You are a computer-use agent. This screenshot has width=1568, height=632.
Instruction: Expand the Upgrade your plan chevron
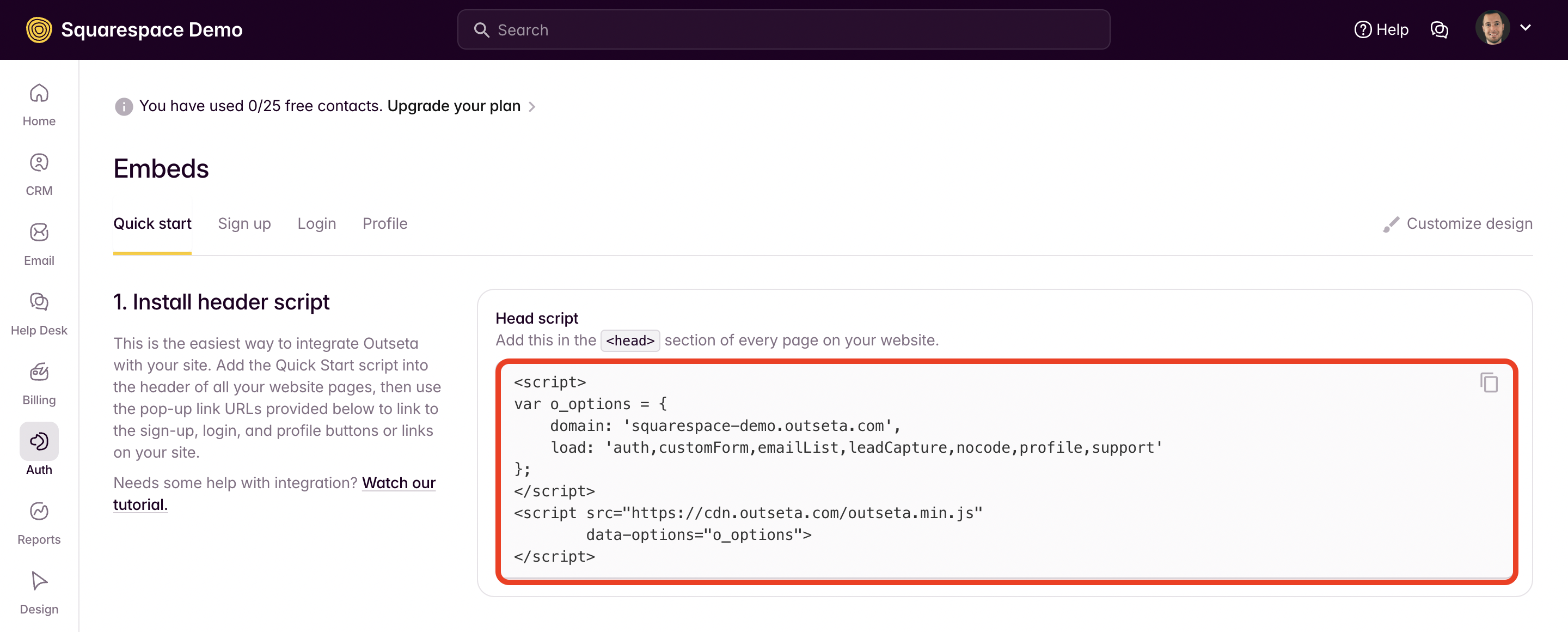pyautogui.click(x=532, y=107)
